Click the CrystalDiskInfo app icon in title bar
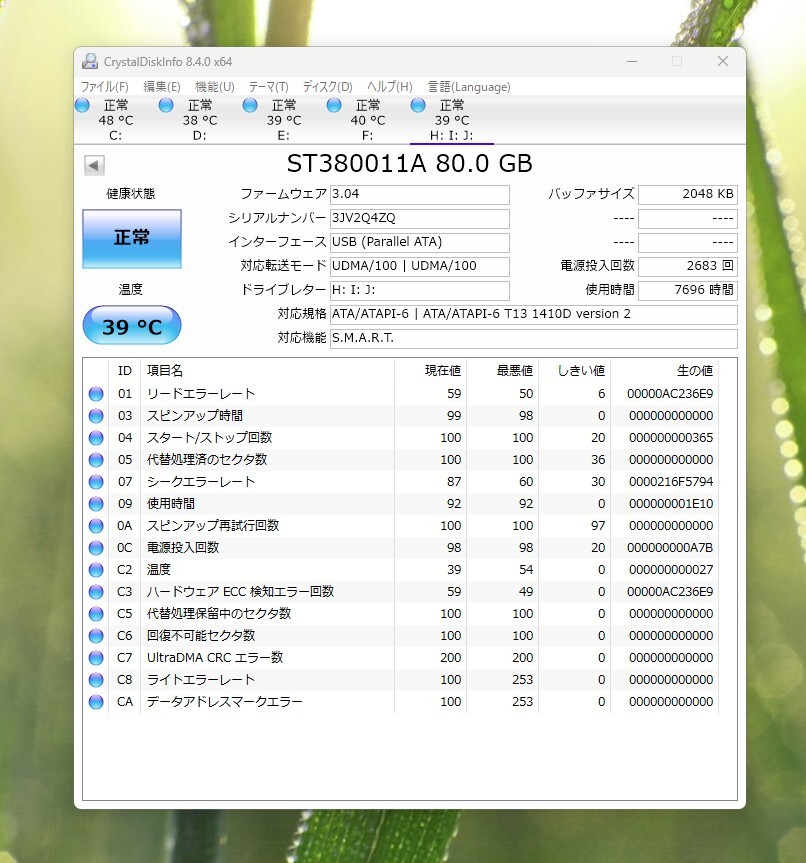This screenshot has width=806, height=863. pos(90,62)
